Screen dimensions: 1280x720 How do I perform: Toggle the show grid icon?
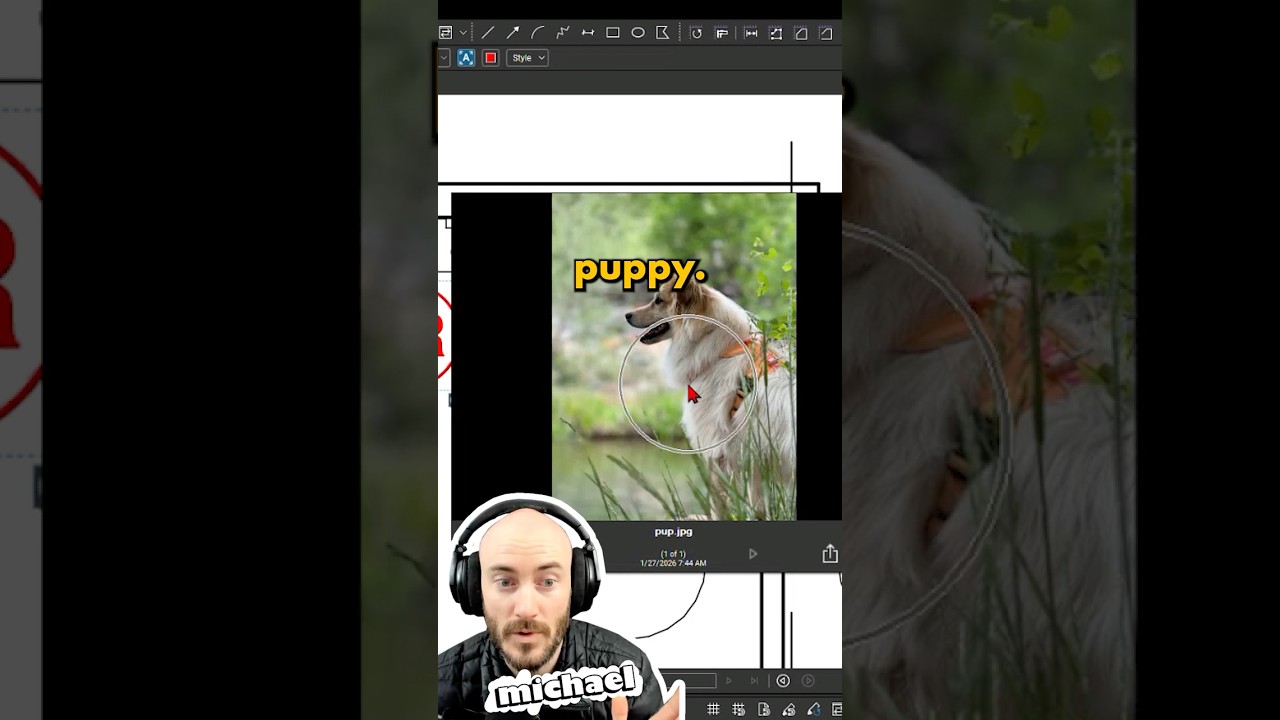[713, 710]
